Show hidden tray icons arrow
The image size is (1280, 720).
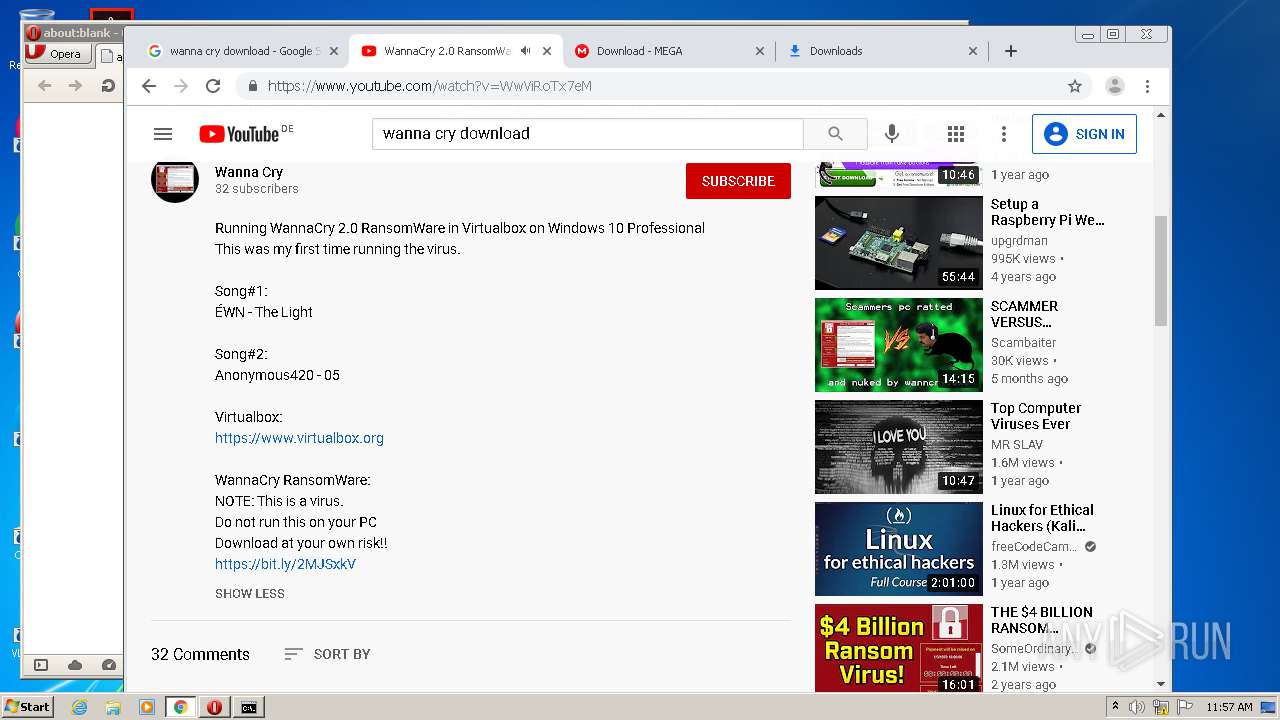pyautogui.click(x=1114, y=707)
